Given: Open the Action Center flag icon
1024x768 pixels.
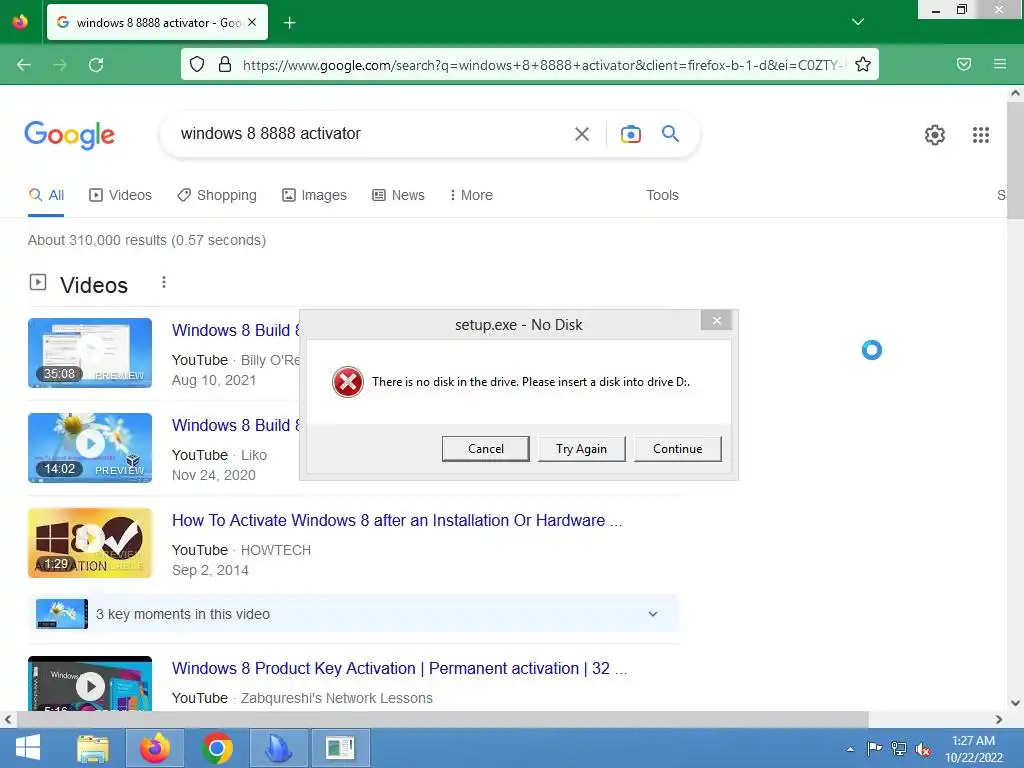Looking at the screenshot, I should pos(874,749).
